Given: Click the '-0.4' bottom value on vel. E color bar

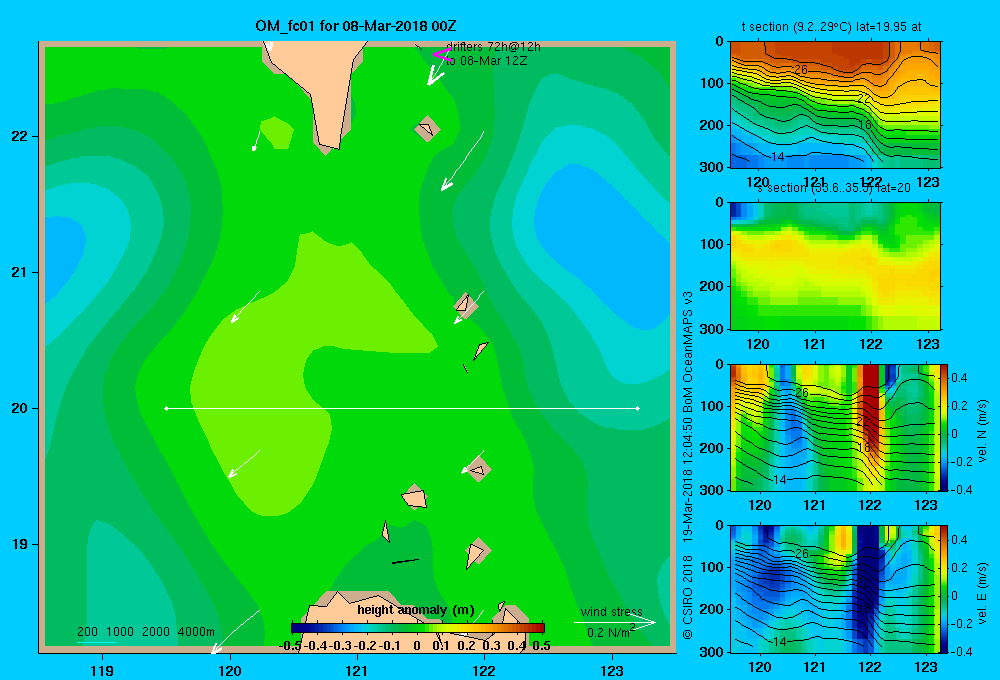Looking at the screenshot, I should click(x=961, y=651).
